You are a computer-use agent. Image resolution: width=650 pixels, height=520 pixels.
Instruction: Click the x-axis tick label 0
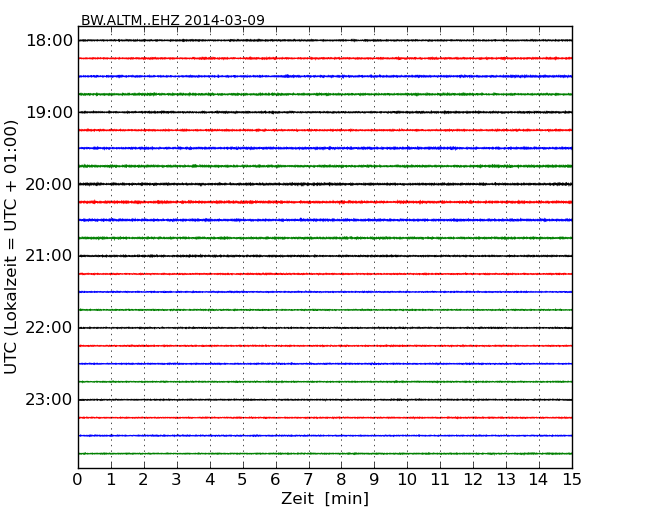(78, 479)
